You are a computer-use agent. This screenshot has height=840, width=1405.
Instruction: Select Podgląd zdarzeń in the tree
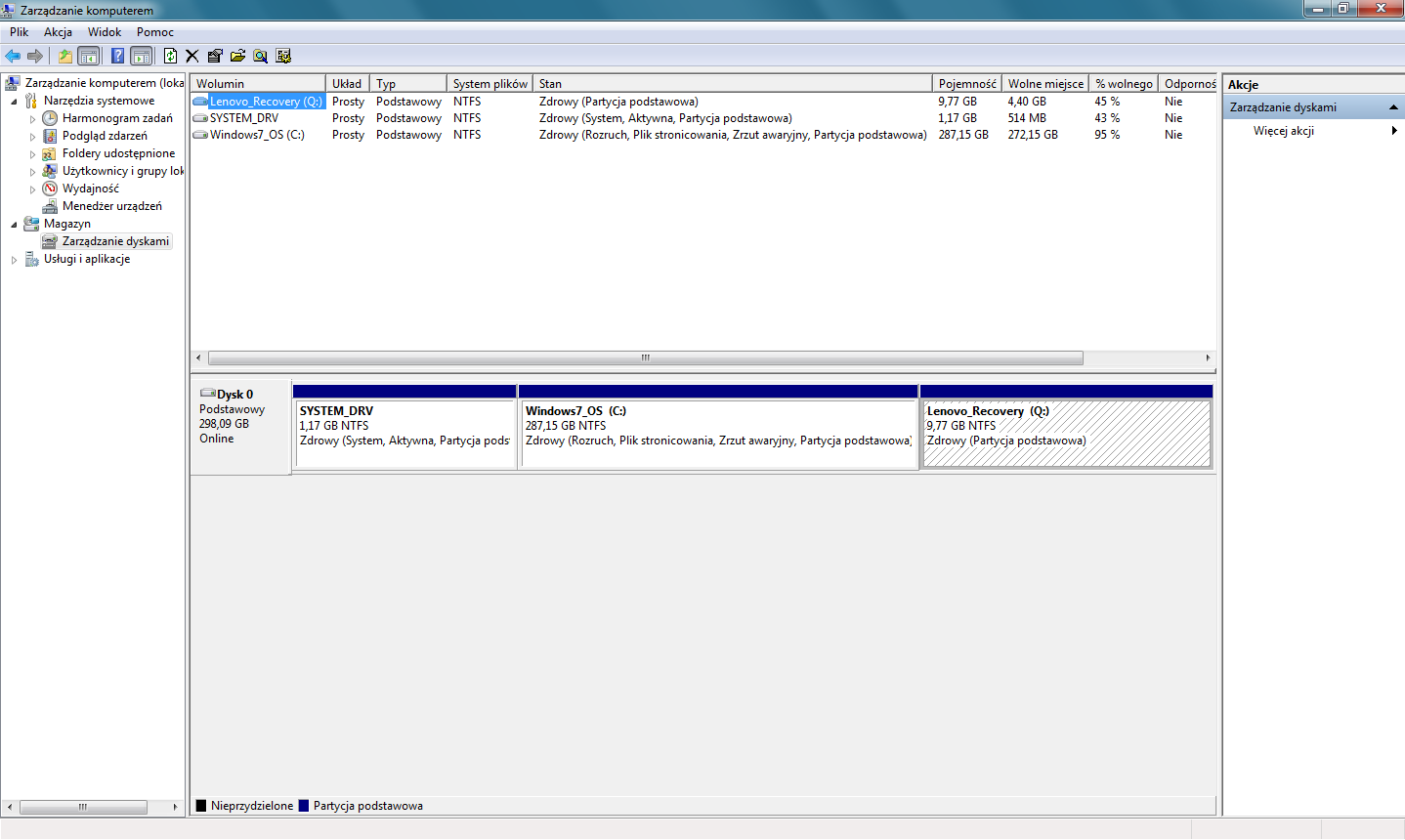click(105, 136)
